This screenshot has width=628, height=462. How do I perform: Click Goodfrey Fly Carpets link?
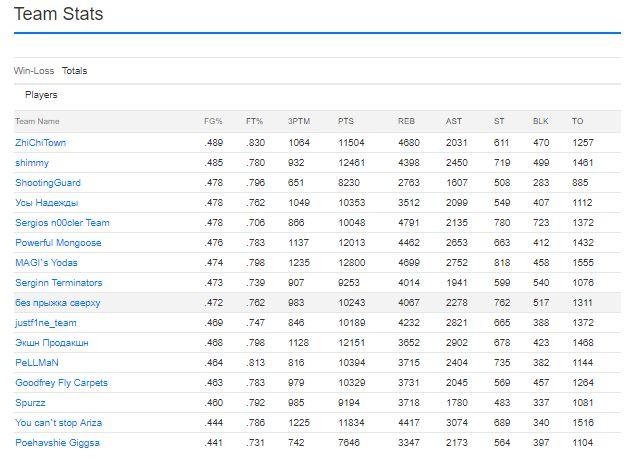pos(62,383)
